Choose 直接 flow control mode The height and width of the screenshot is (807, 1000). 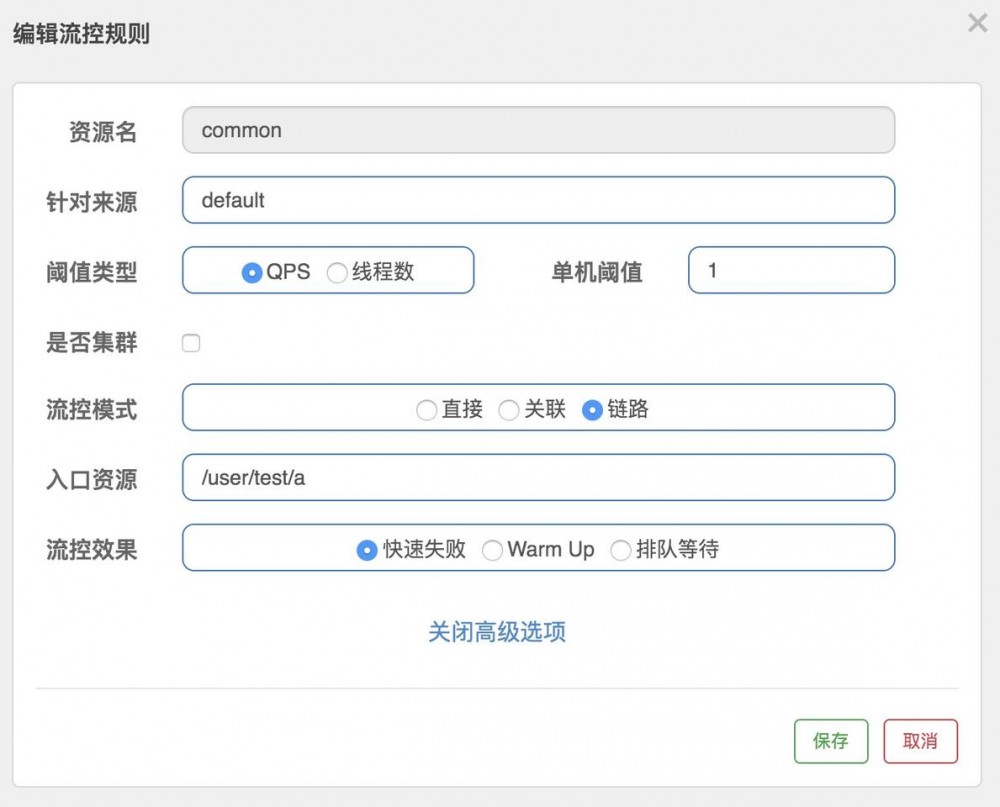coord(427,409)
